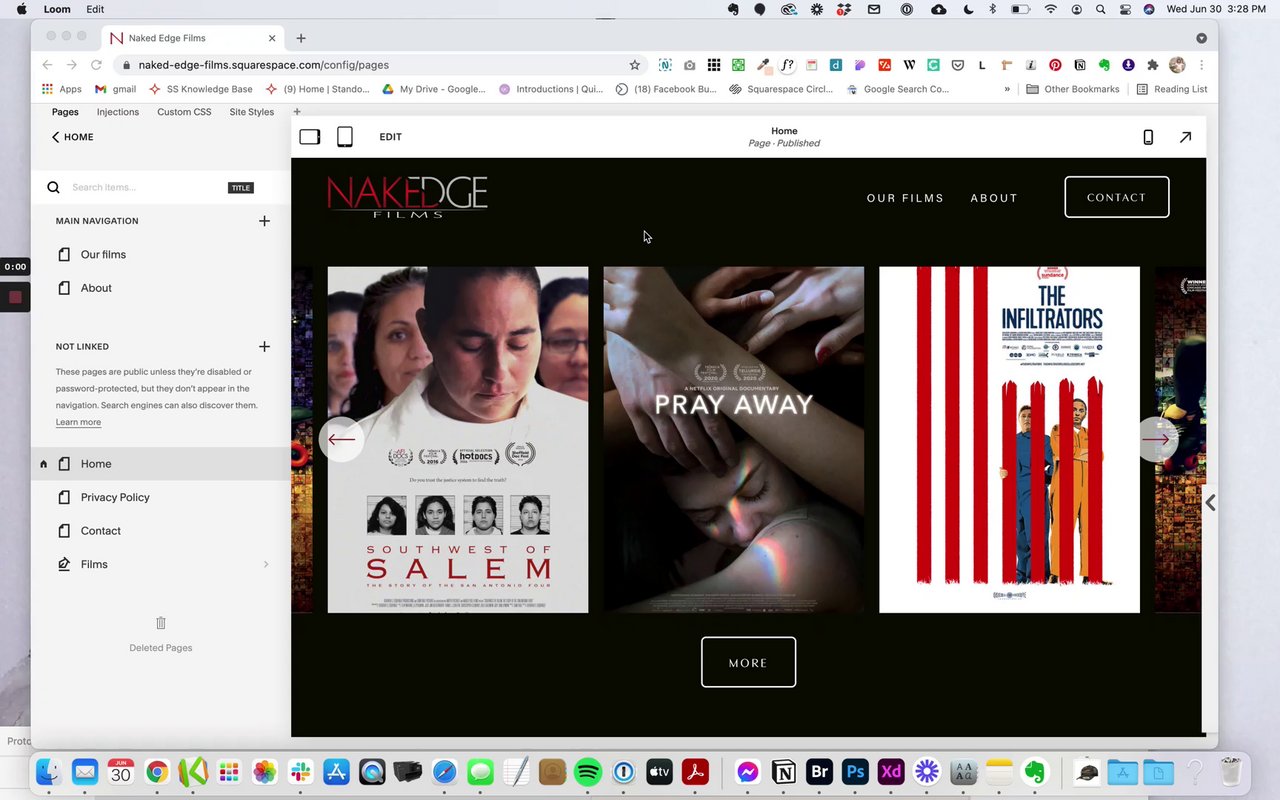
Task: Click EDIT to edit the page
Action: (391, 137)
